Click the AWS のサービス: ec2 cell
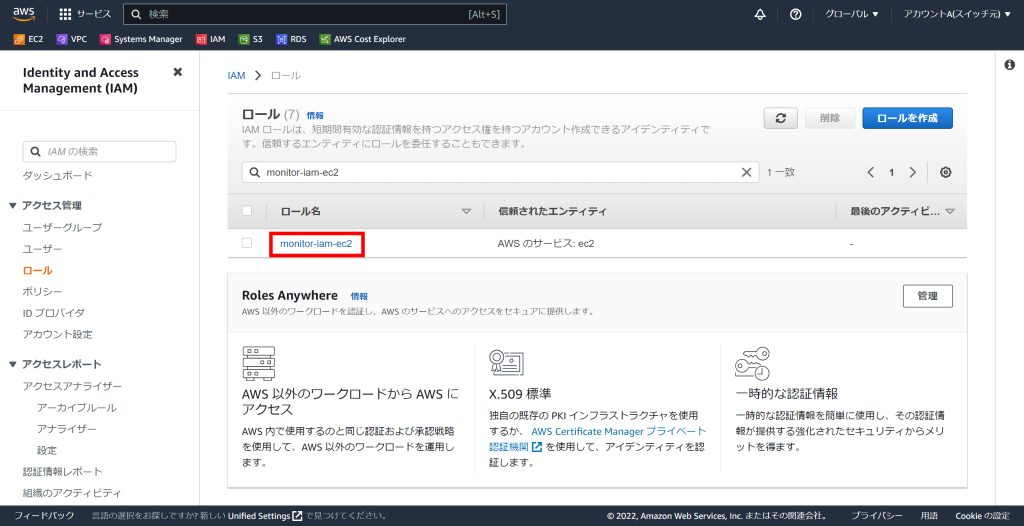The image size is (1024, 526). click(x=546, y=244)
